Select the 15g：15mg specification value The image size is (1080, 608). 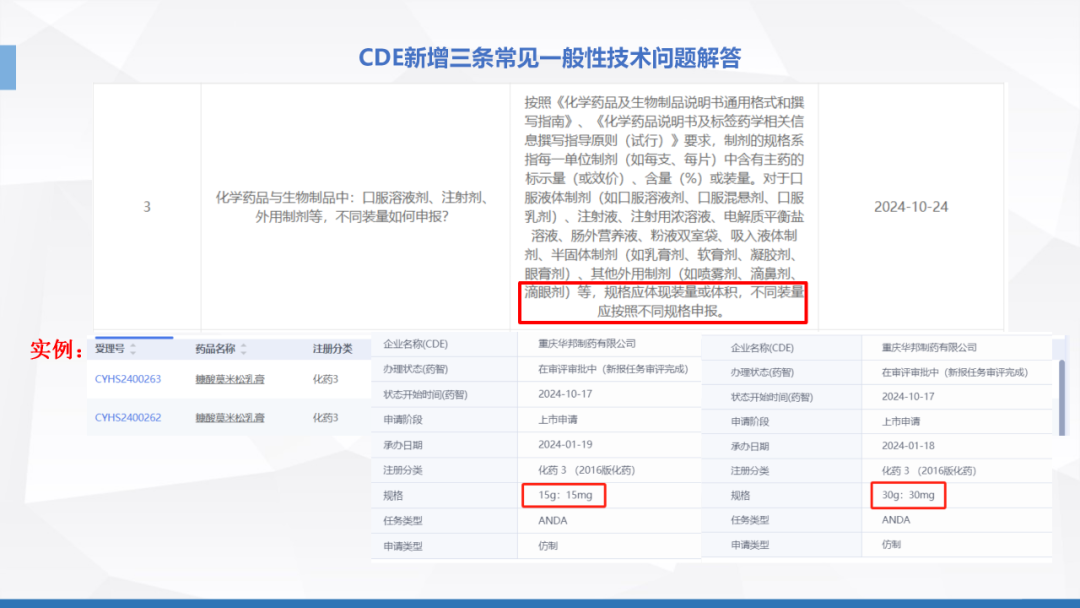pos(564,496)
